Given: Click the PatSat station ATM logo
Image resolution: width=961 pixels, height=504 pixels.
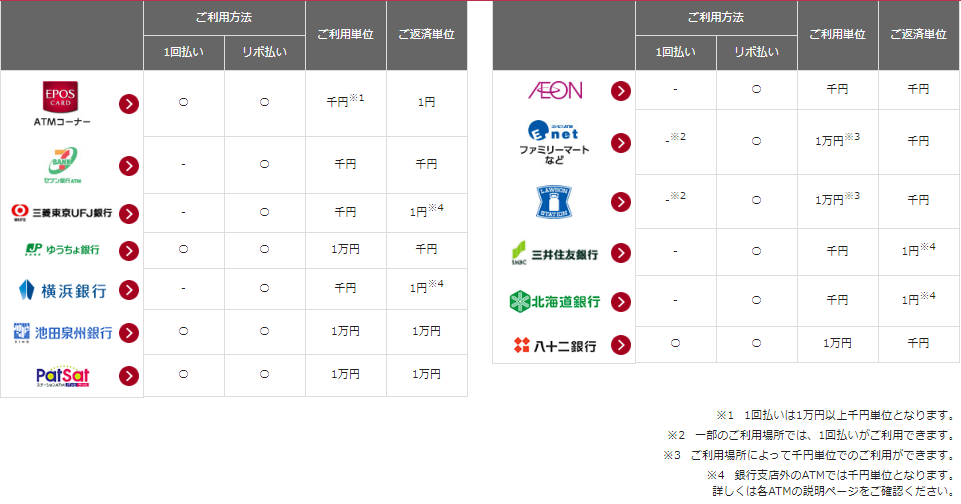Looking at the screenshot, I should point(63,376).
